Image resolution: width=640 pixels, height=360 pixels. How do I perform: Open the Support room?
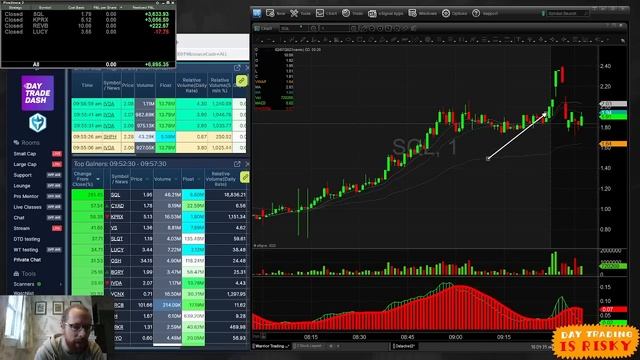click(x=22, y=175)
